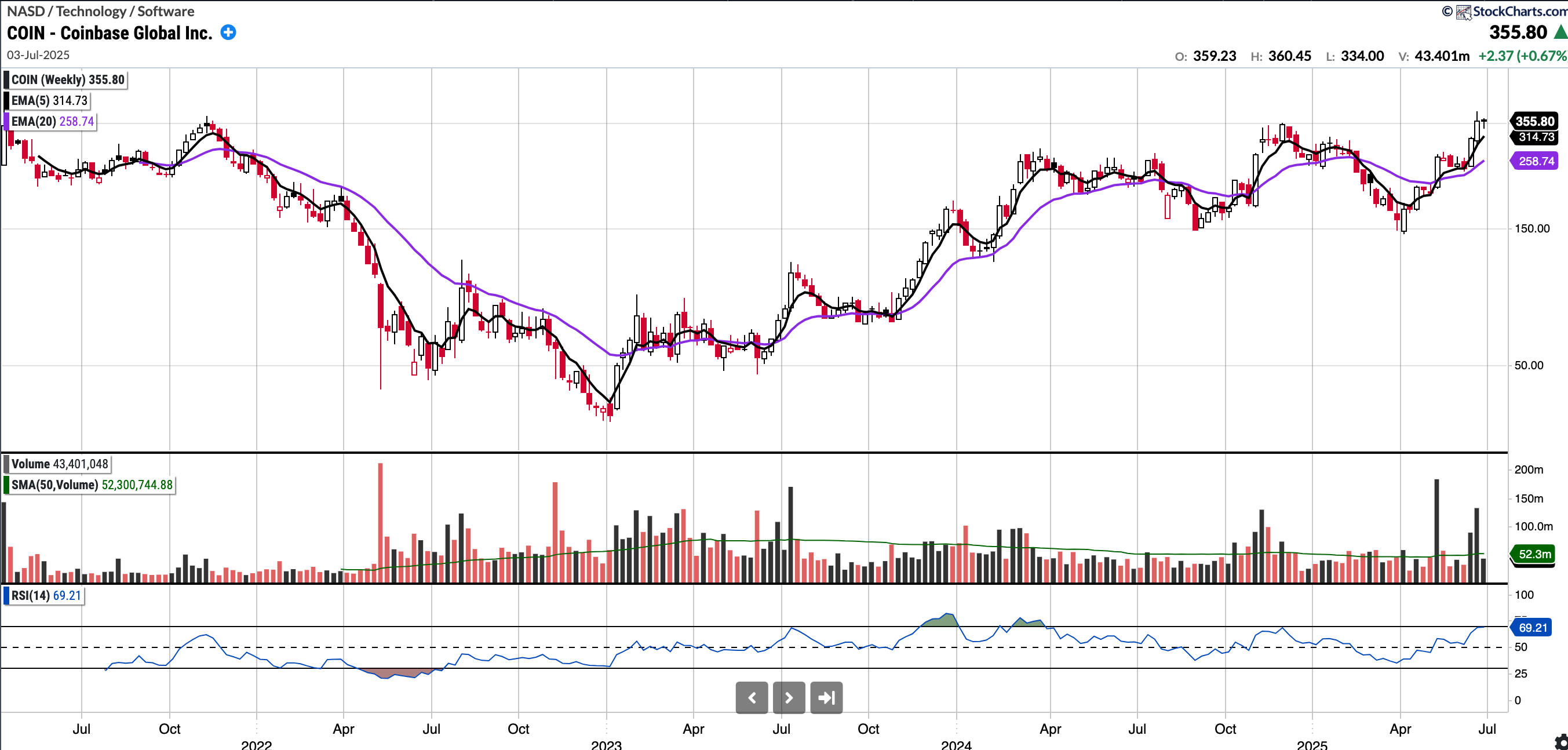Select the EMA(20) 258.74 legend label

(x=52, y=121)
